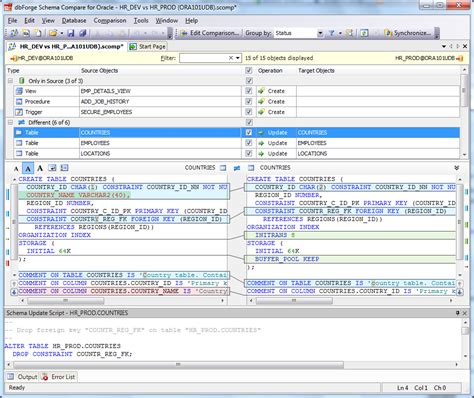The height and width of the screenshot is (398, 474).
Task: Open the Help menu
Action: click(191, 21)
